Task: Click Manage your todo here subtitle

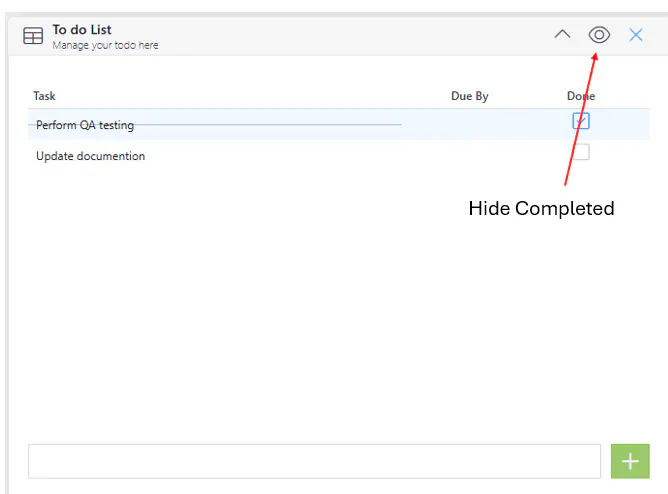Action: tap(105, 45)
